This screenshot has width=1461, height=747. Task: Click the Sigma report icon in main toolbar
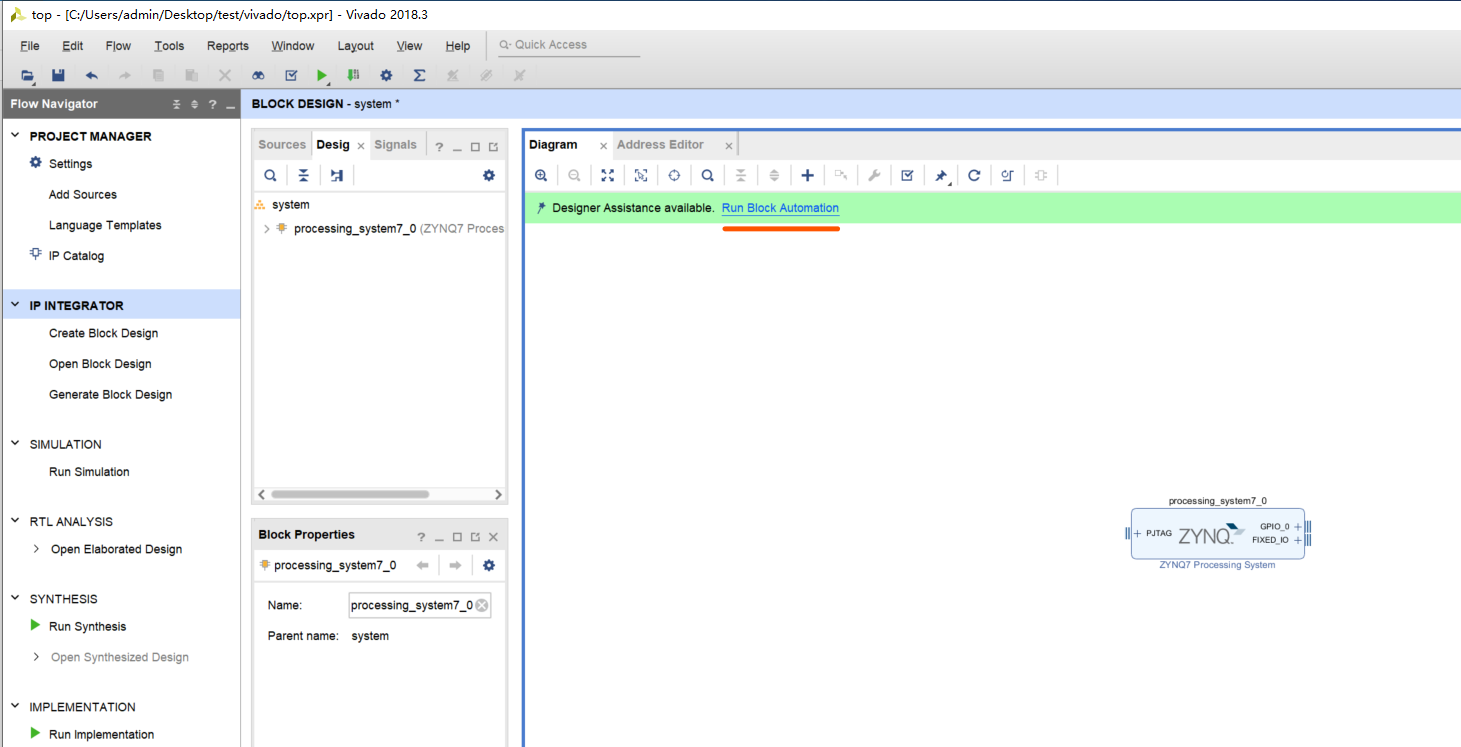coord(419,75)
